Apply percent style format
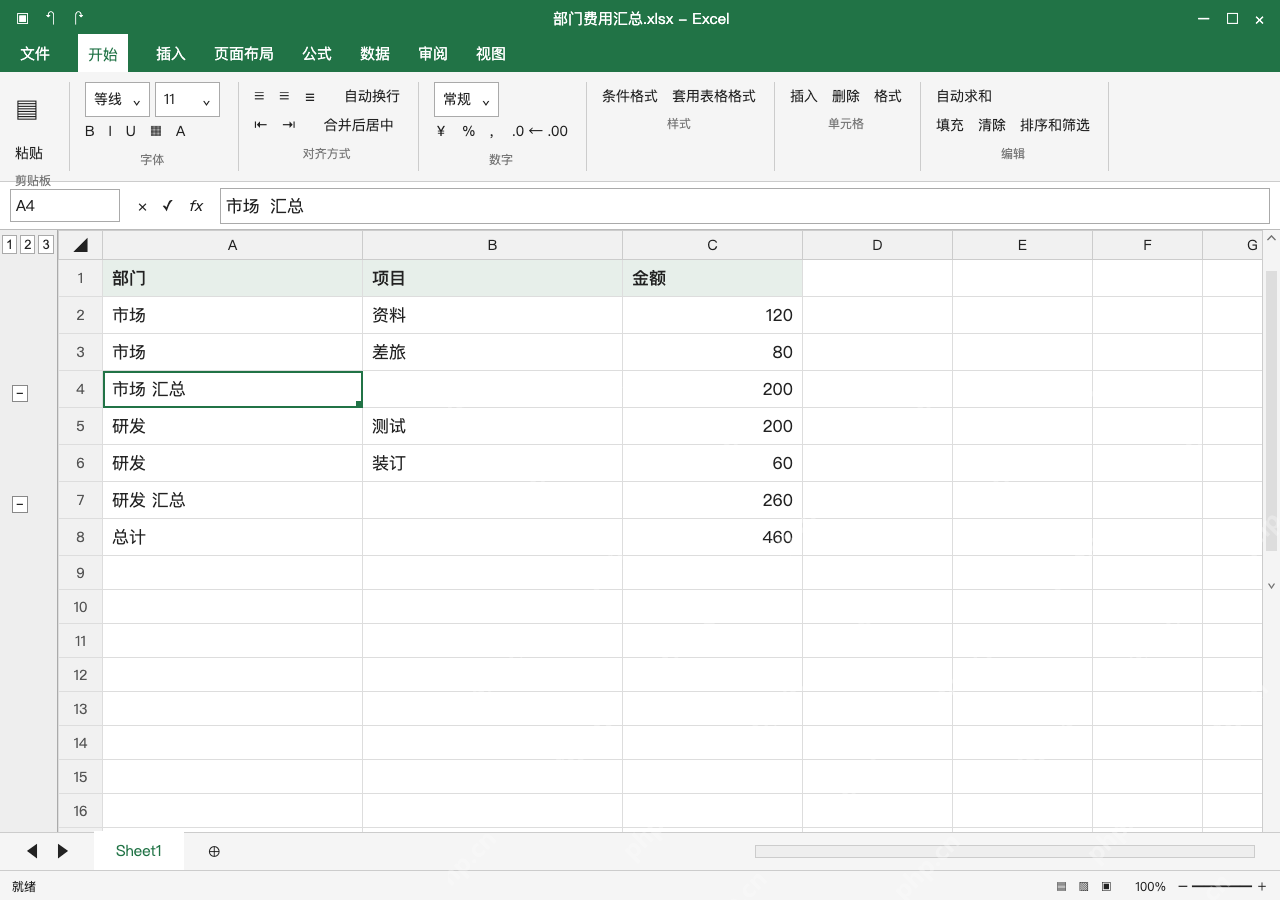The image size is (1280, 900). pos(469,131)
